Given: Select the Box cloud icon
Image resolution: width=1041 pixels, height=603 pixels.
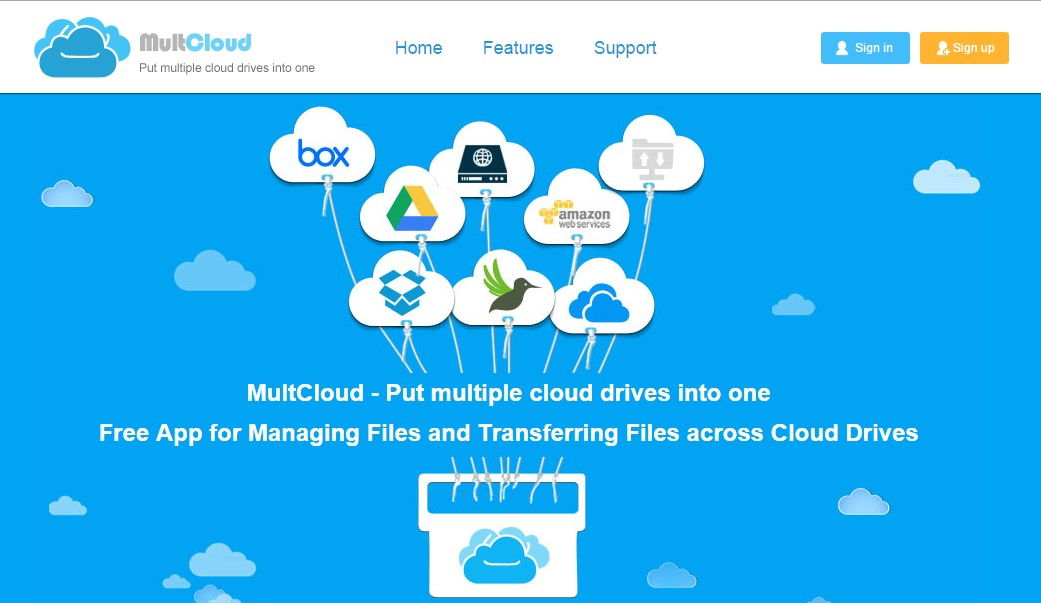Looking at the screenshot, I should pyautogui.click(x=323, y=147).
